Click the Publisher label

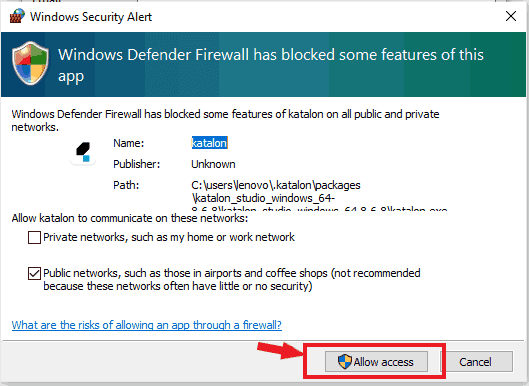click(x=137, y=164)
